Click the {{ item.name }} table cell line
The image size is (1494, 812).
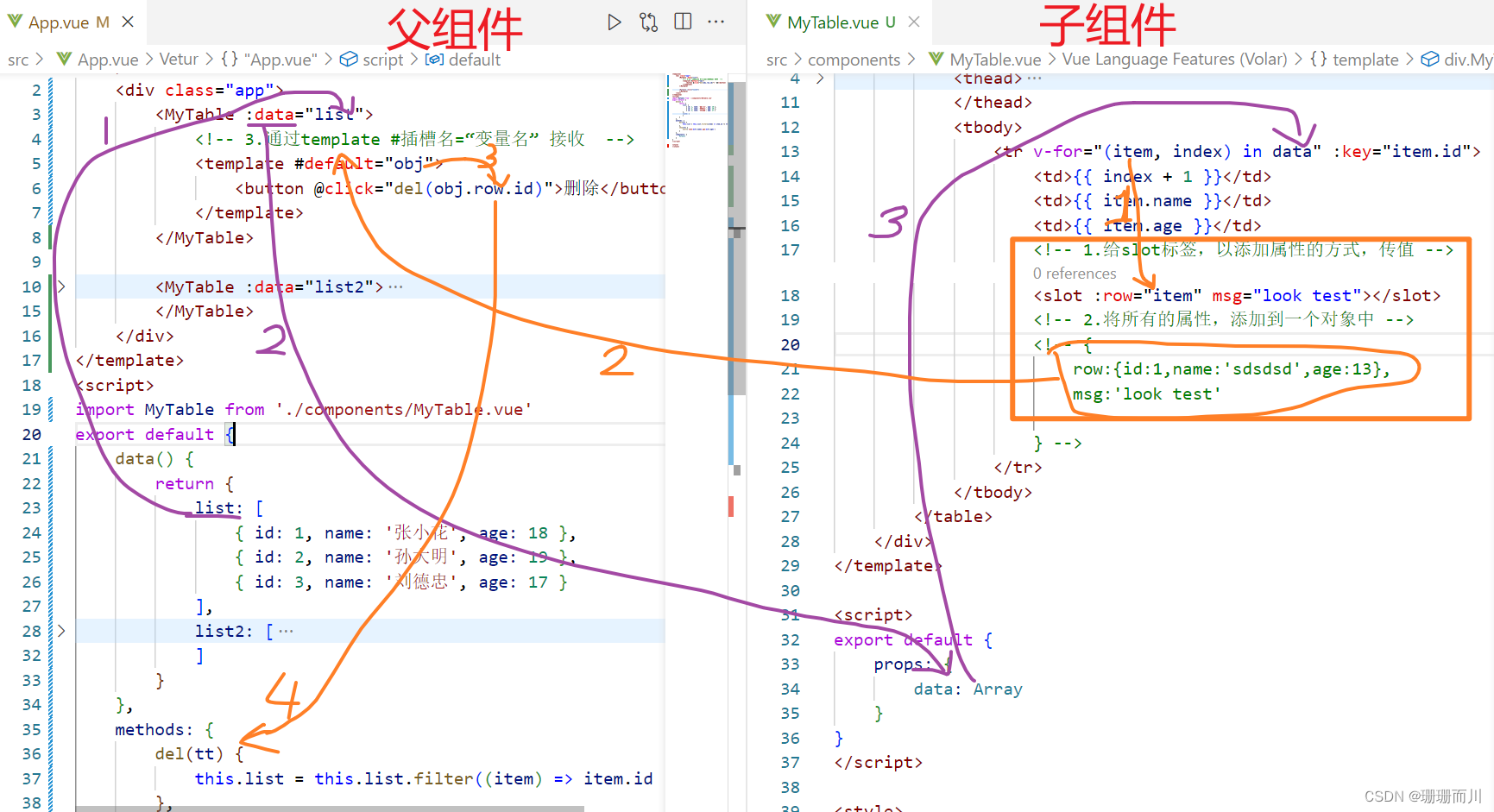tap(1152, 200)
